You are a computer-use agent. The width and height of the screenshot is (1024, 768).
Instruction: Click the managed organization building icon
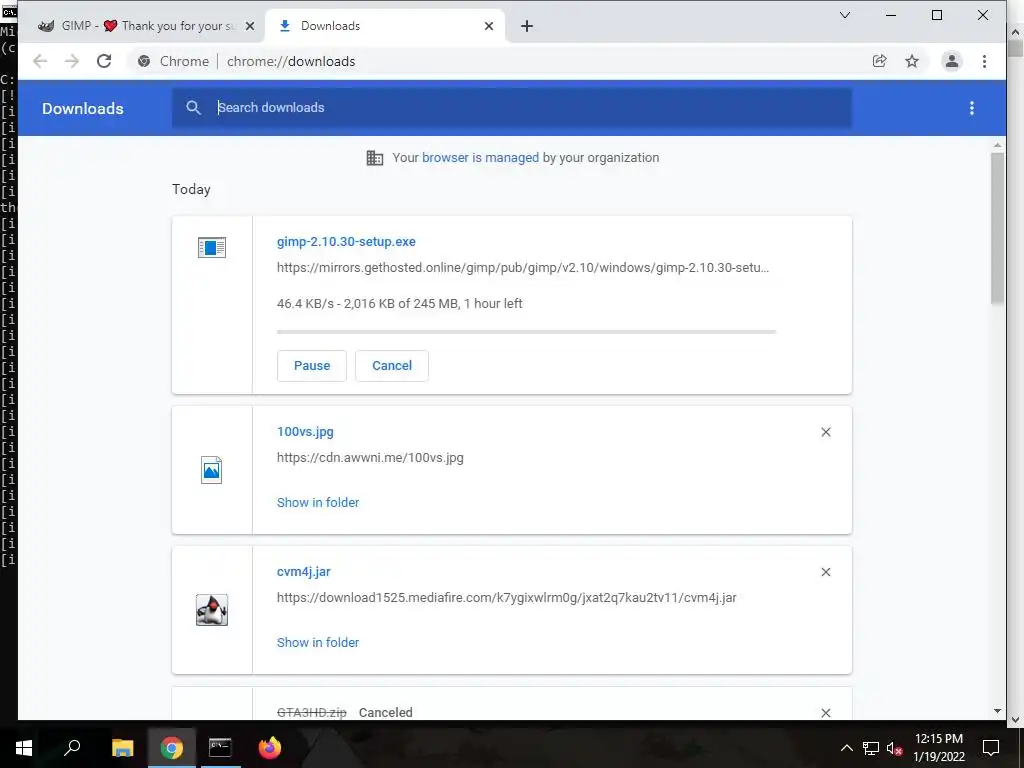pyautogui.click(x=375, y=158)
